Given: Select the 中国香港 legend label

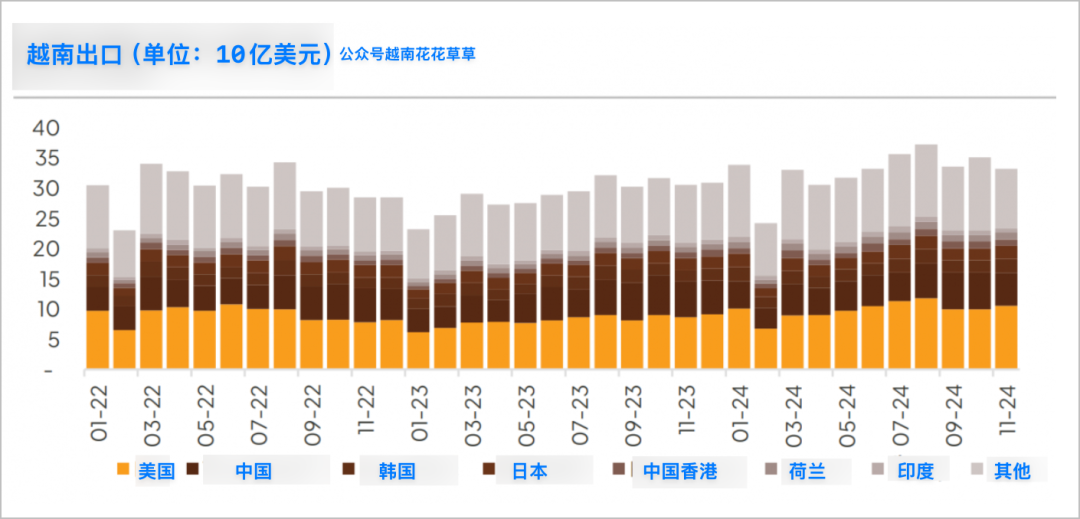Looking at the screenshot, I should coord(680,471).
